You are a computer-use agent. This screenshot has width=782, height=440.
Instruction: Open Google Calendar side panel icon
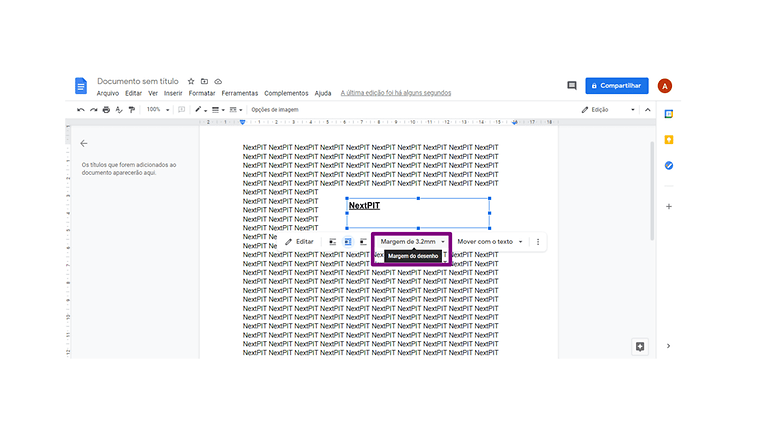pos(669,114)
